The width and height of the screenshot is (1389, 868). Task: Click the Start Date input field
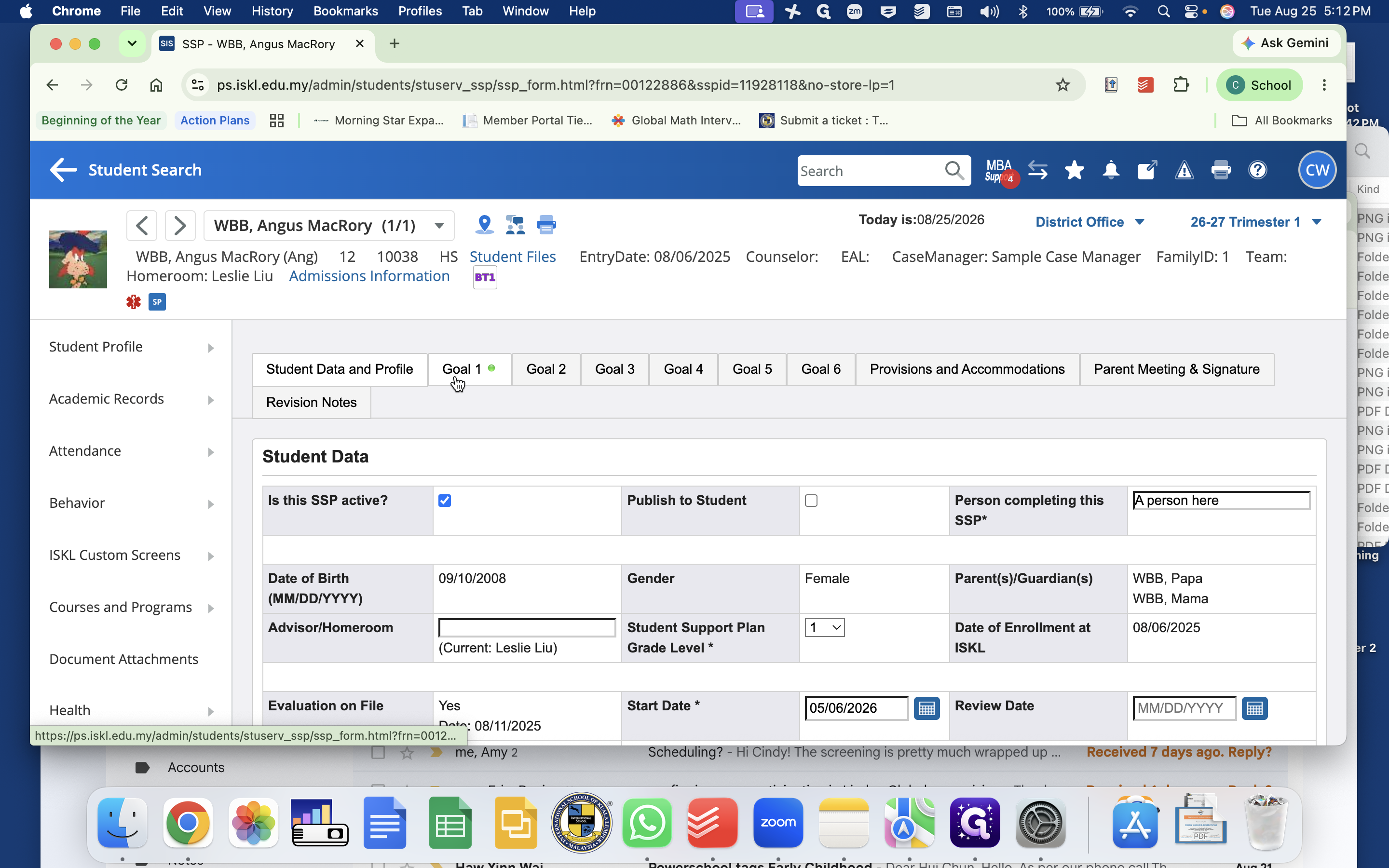click(857, 708)
